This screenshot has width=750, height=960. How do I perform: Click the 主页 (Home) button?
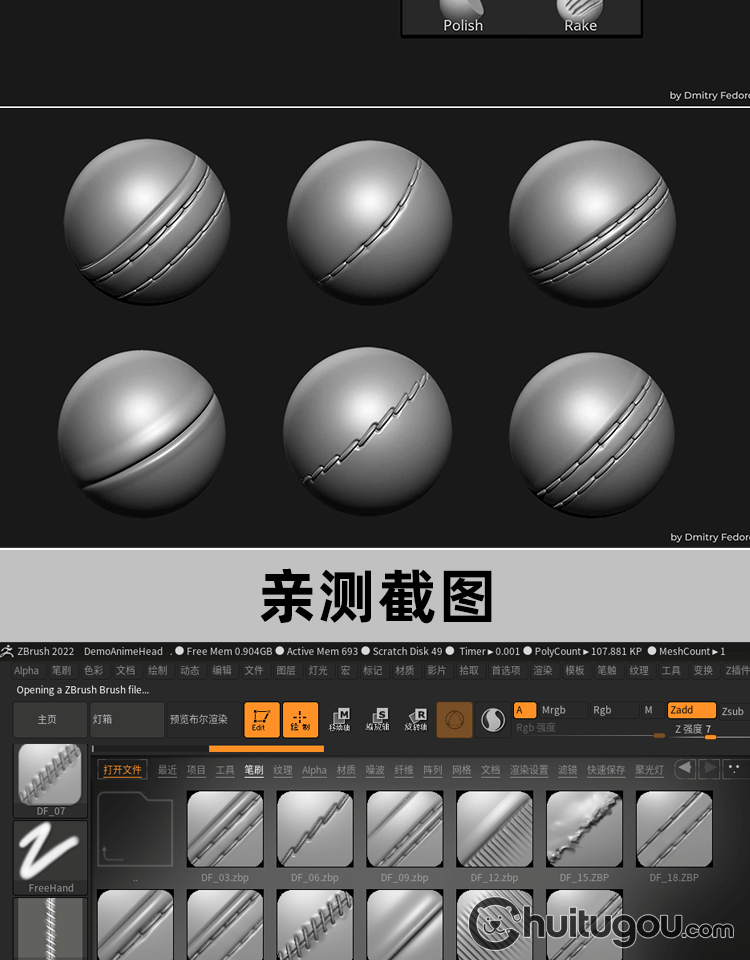point(50,719)
